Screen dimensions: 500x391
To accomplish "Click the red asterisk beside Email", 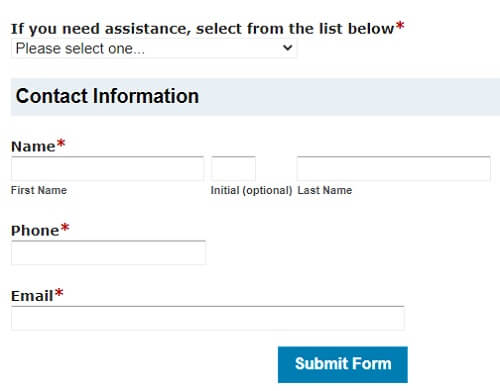I will 59,293.
